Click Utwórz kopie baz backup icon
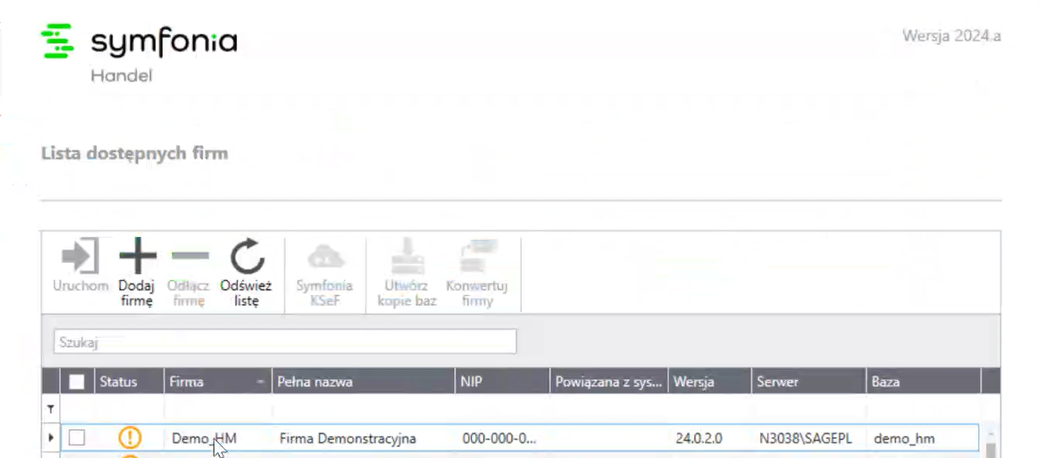 [407, 258]
